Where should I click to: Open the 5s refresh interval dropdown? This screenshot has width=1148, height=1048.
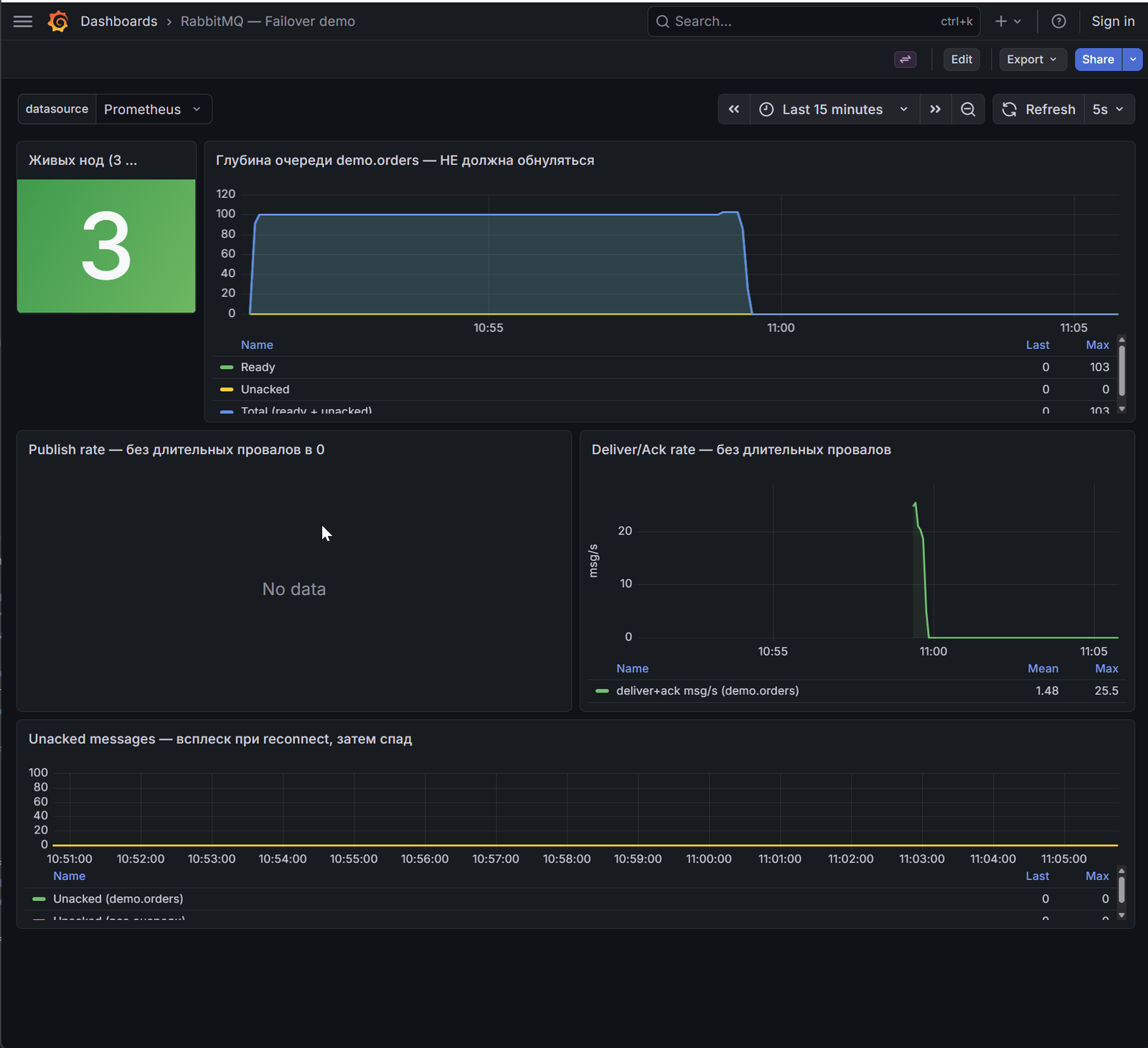(x=1109, y=109)
